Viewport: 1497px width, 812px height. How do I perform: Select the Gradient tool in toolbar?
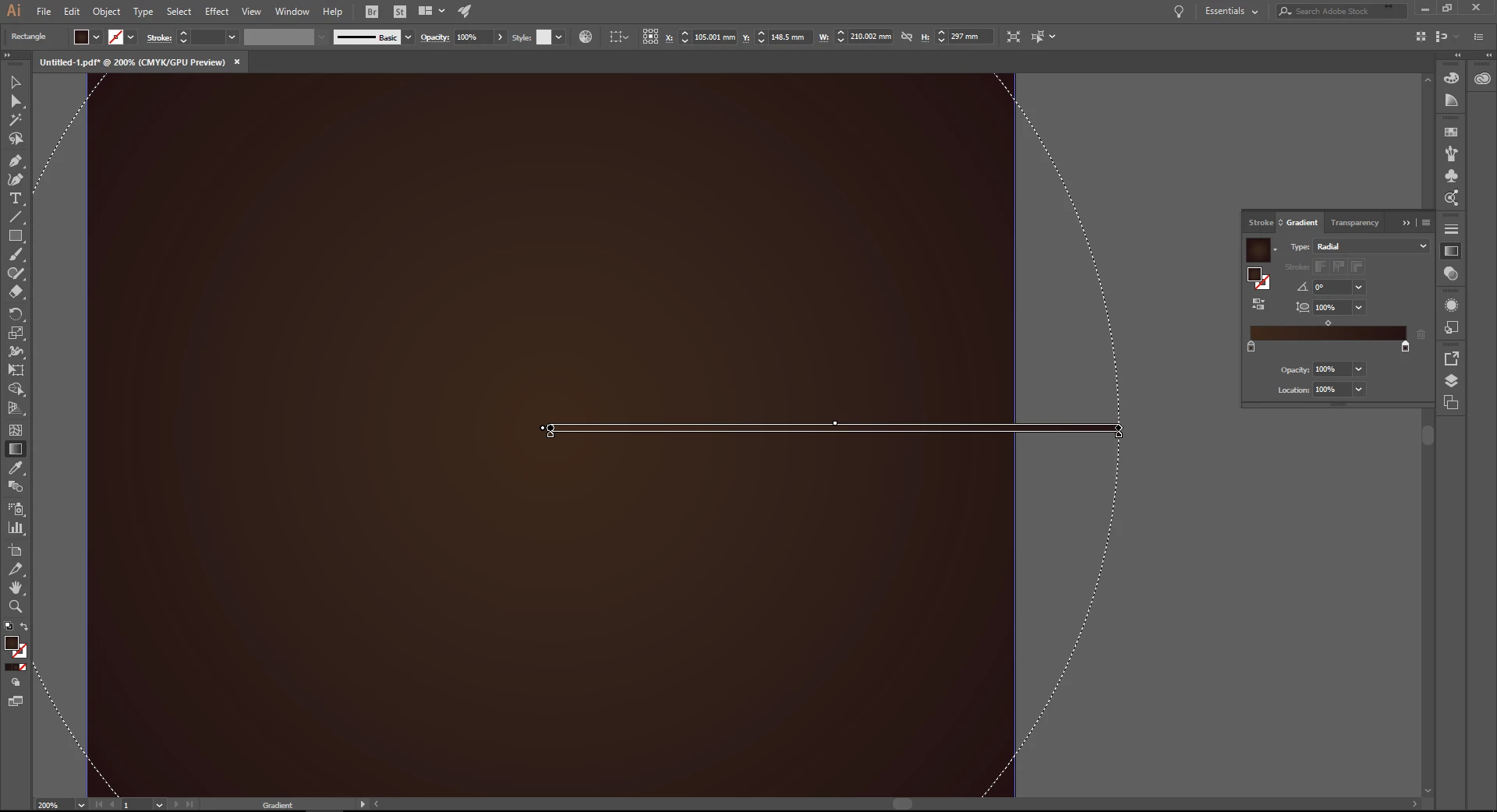[x=16, y=449]
